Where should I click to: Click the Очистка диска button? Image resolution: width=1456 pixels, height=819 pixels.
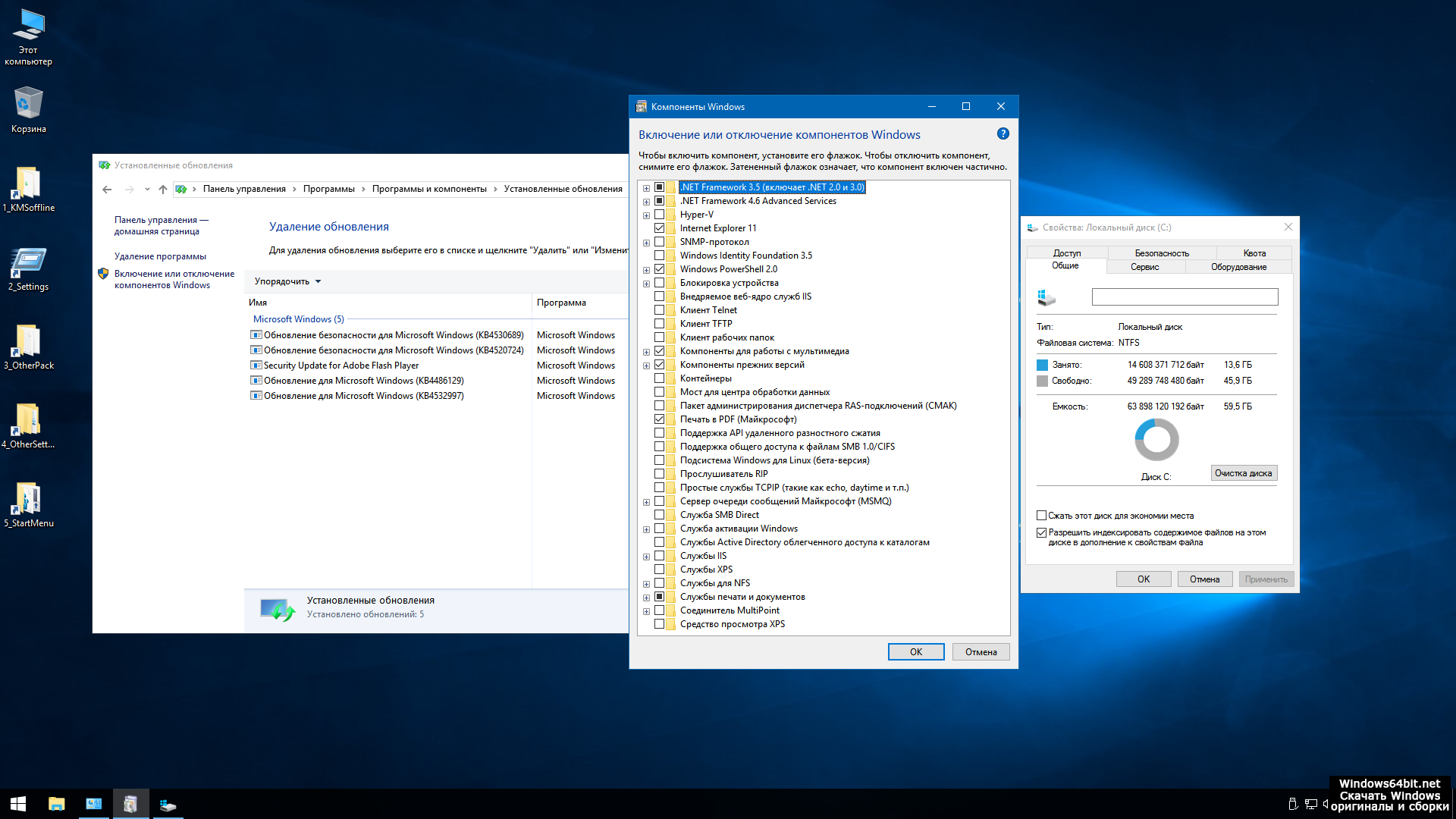coord(1243,473)
